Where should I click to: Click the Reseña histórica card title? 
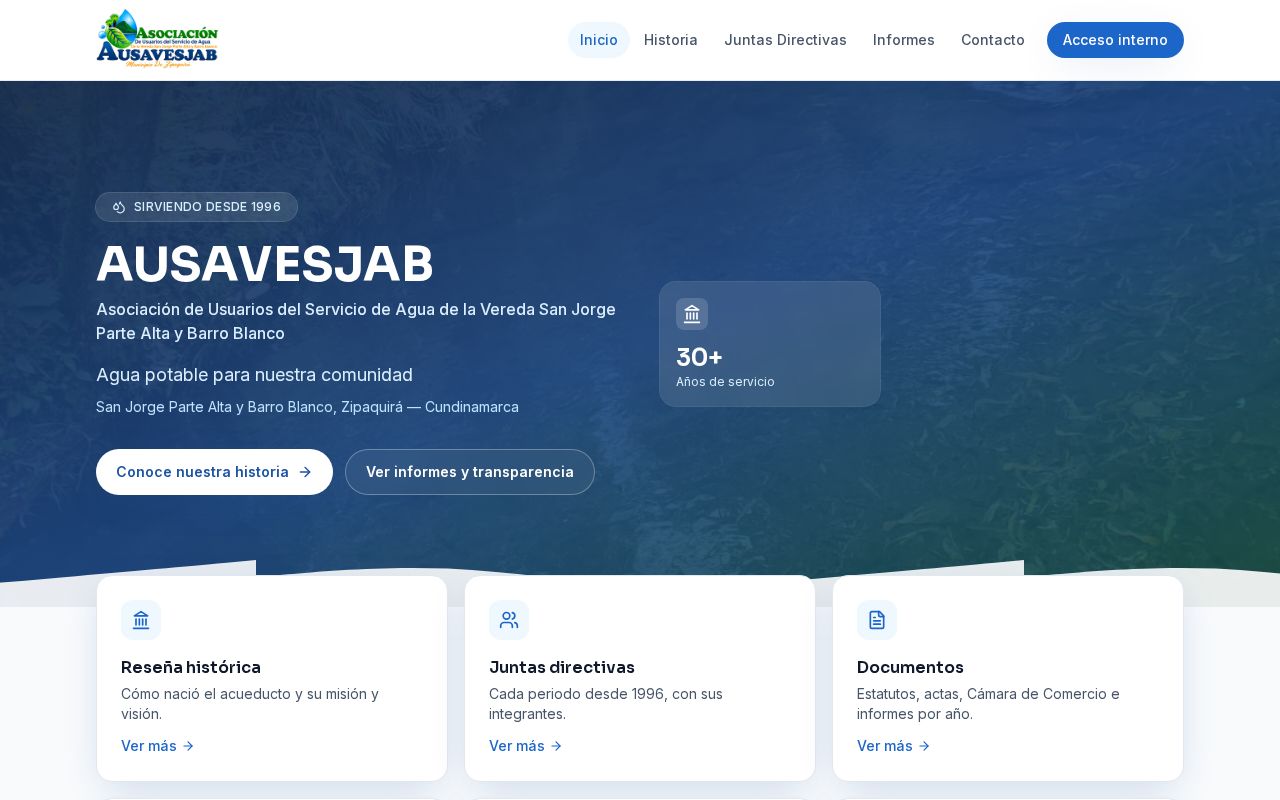[191, 667]
